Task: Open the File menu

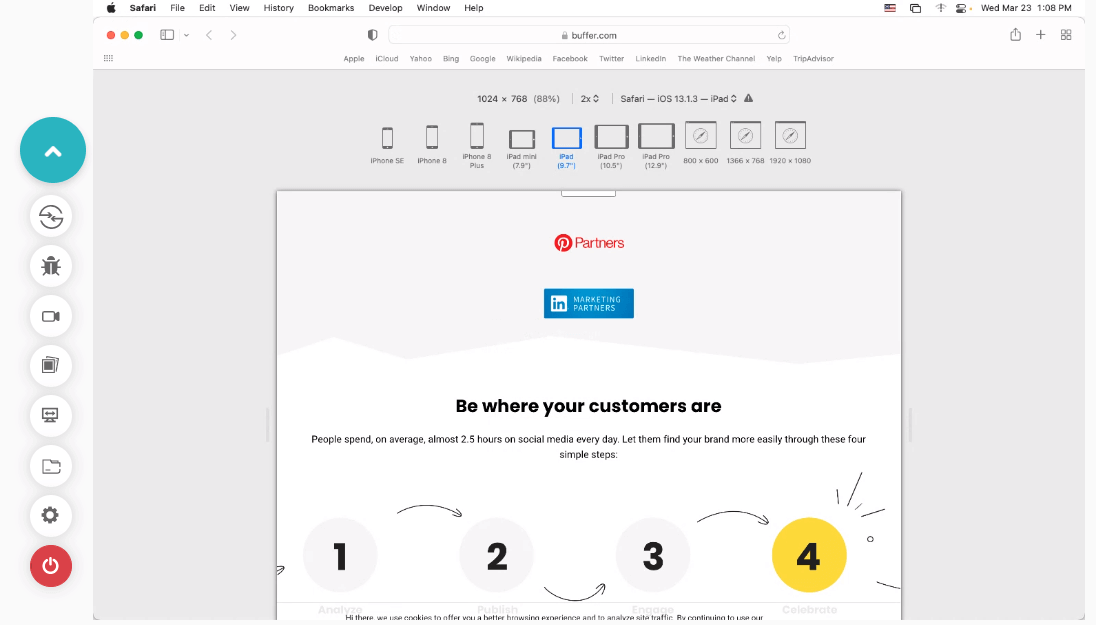Action: coord(178,8)
